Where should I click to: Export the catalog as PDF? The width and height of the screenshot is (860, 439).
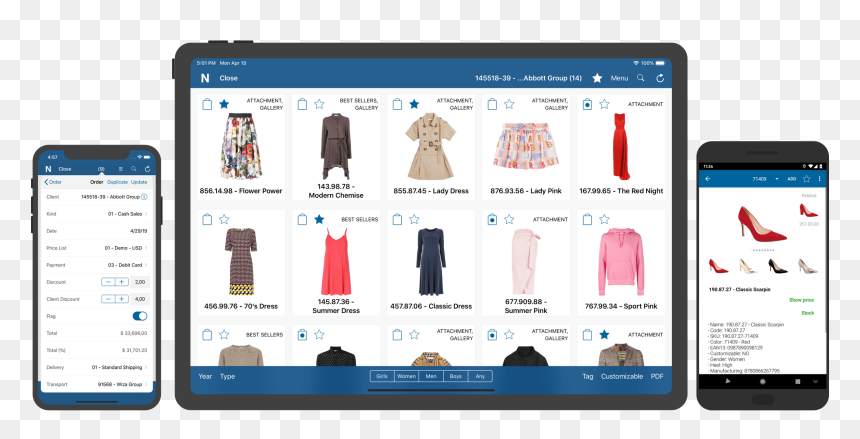(x=657, y=376)
